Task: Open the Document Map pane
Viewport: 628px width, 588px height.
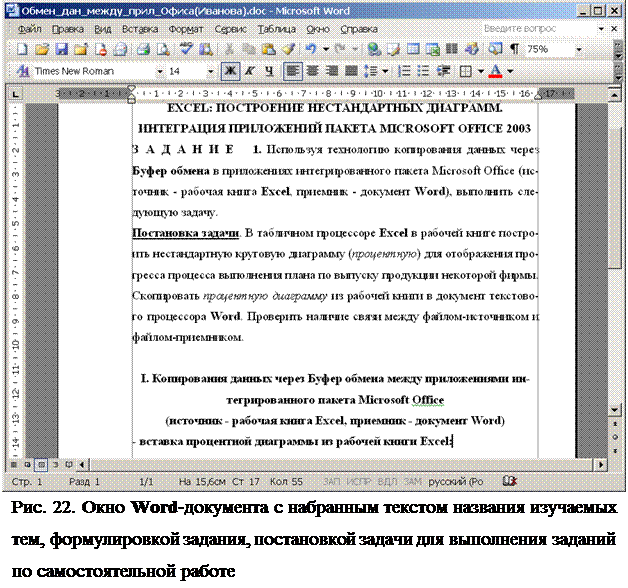Action: tap(495, 49)
